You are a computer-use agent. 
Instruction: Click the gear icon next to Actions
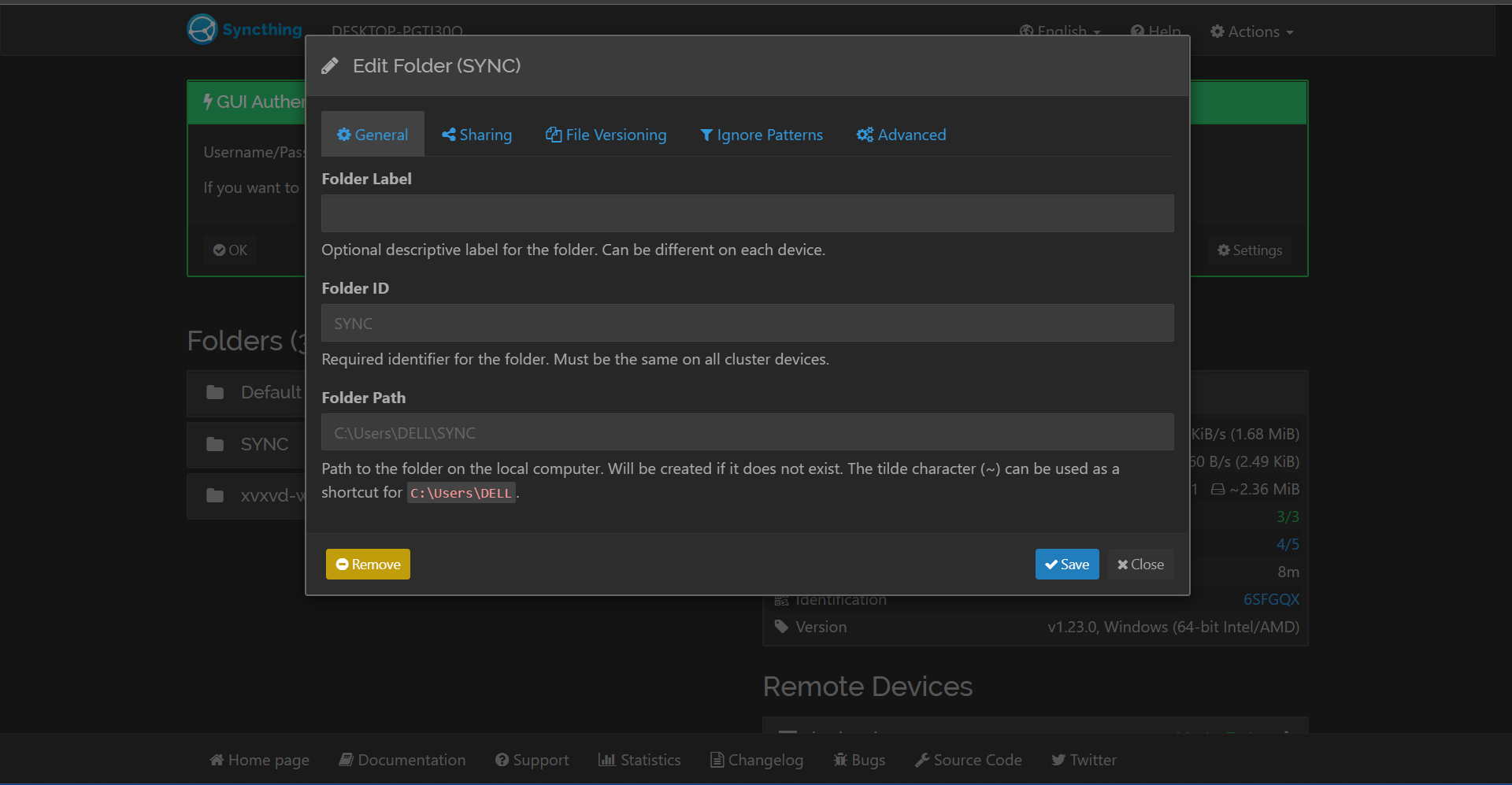pos(1216,31)
